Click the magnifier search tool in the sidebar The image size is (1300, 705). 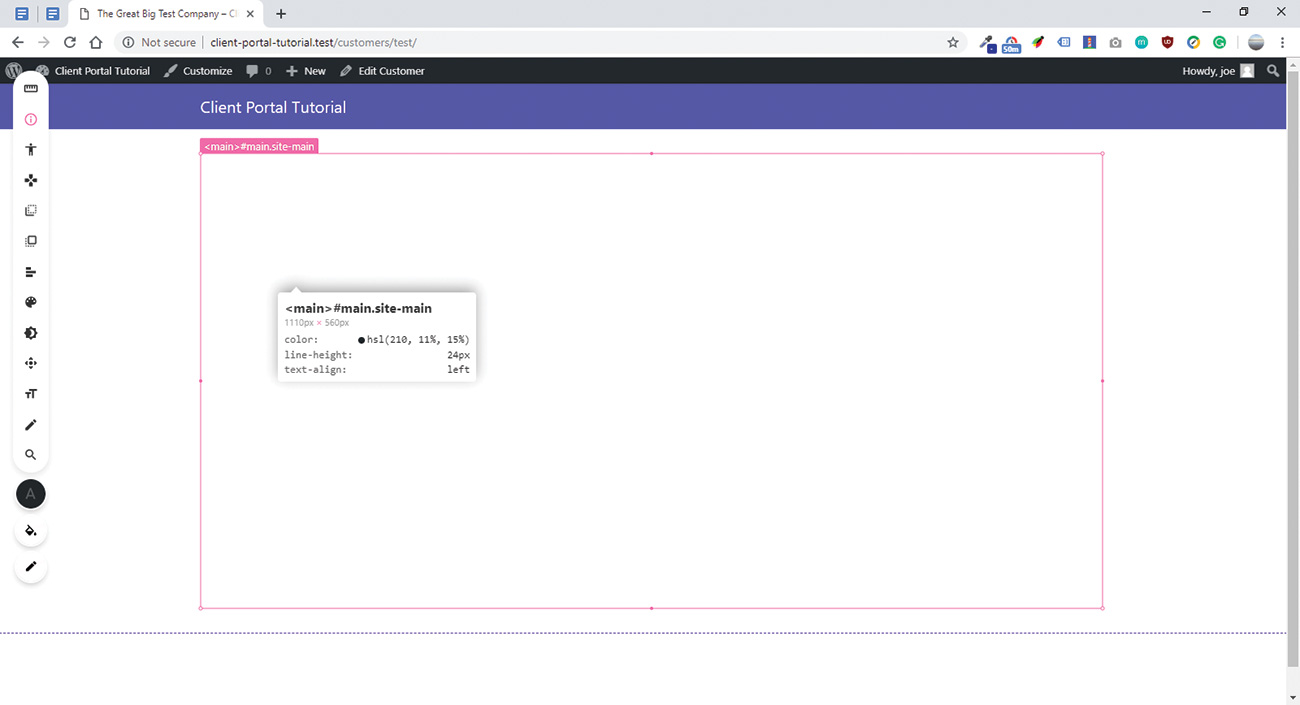pyautogui.click(x=30, y=454)
